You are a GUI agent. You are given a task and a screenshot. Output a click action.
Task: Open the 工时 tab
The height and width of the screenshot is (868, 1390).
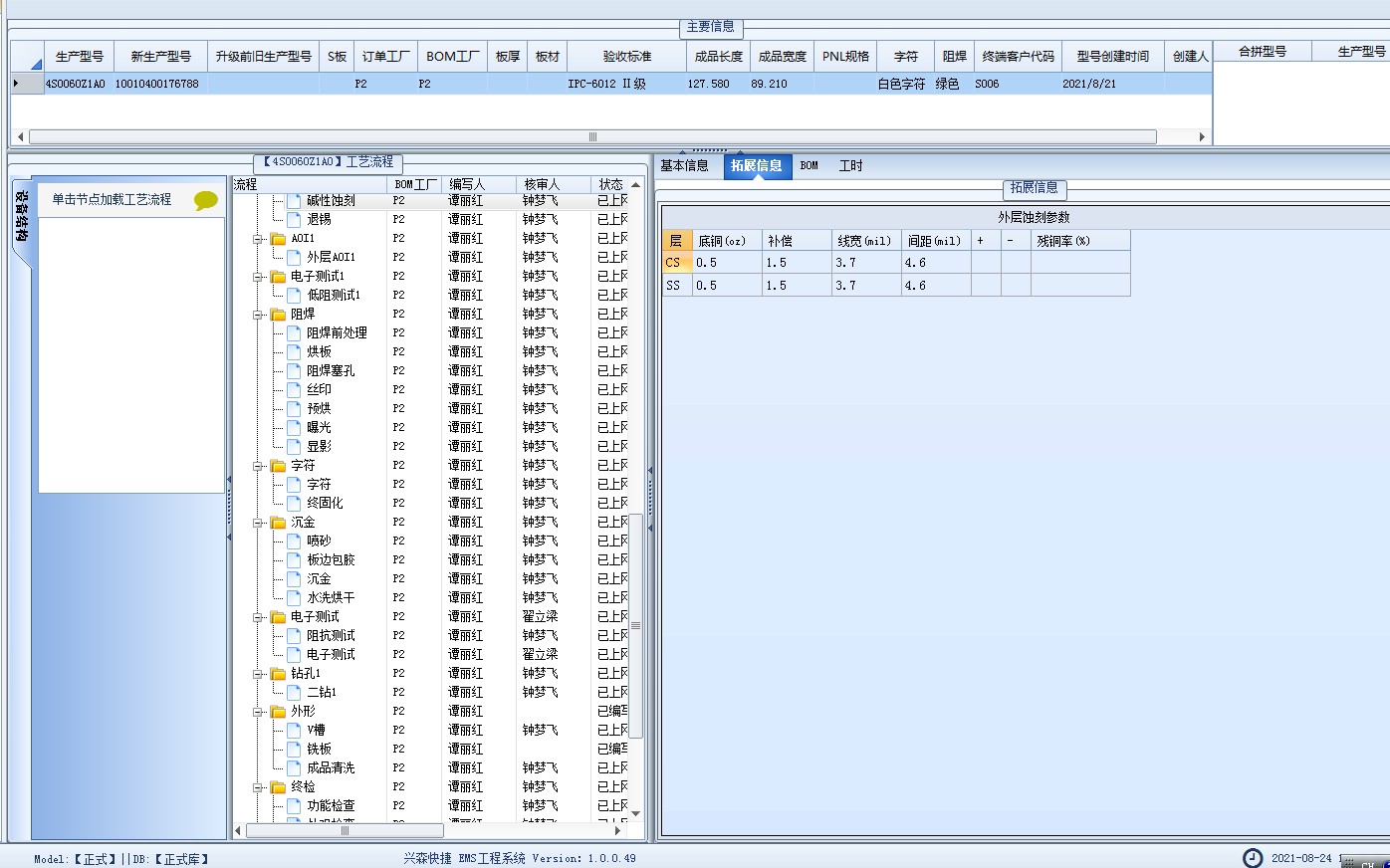[x=851, y=166]
